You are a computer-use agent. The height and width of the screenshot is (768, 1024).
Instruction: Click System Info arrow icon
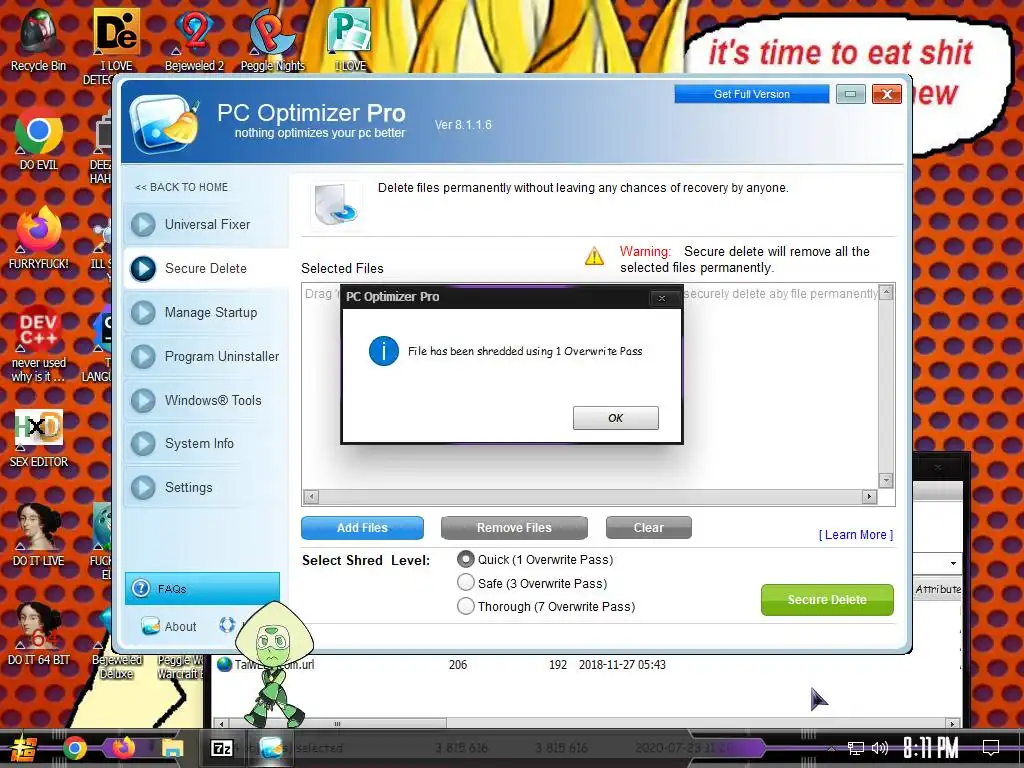pos(143,444)
